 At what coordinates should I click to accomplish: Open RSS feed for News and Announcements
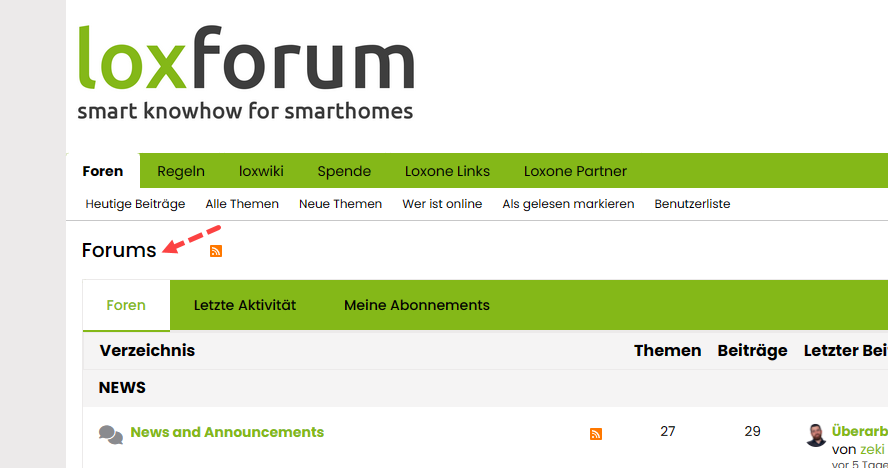[x=596, y=434]
